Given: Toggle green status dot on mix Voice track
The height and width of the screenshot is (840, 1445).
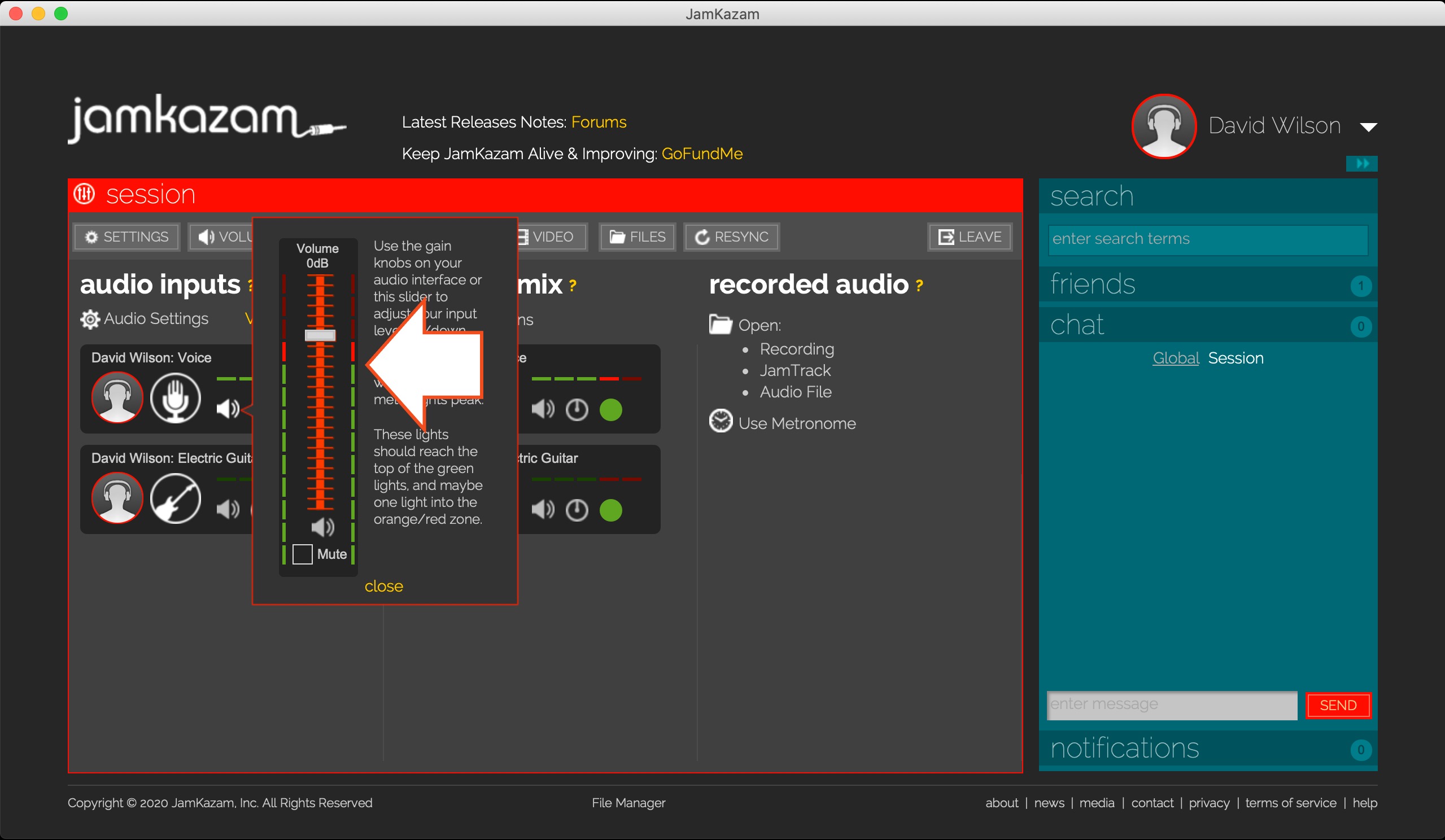Looking at the screenshot, I should click(610, 409).
